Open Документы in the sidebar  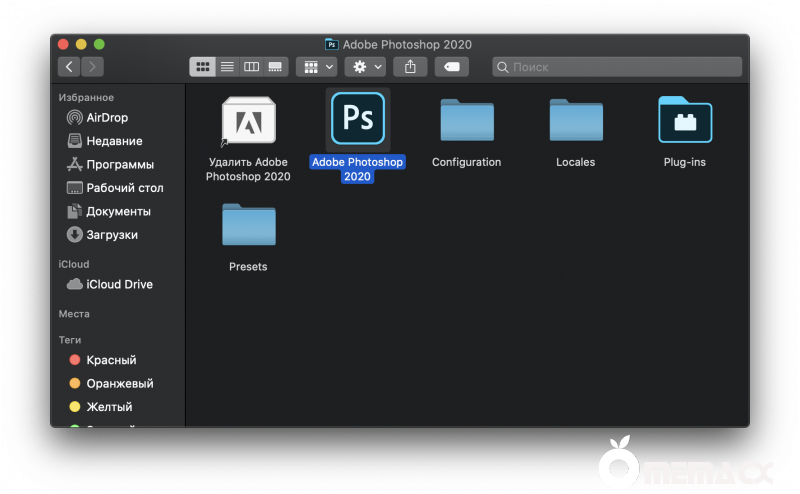click(109, 211)
